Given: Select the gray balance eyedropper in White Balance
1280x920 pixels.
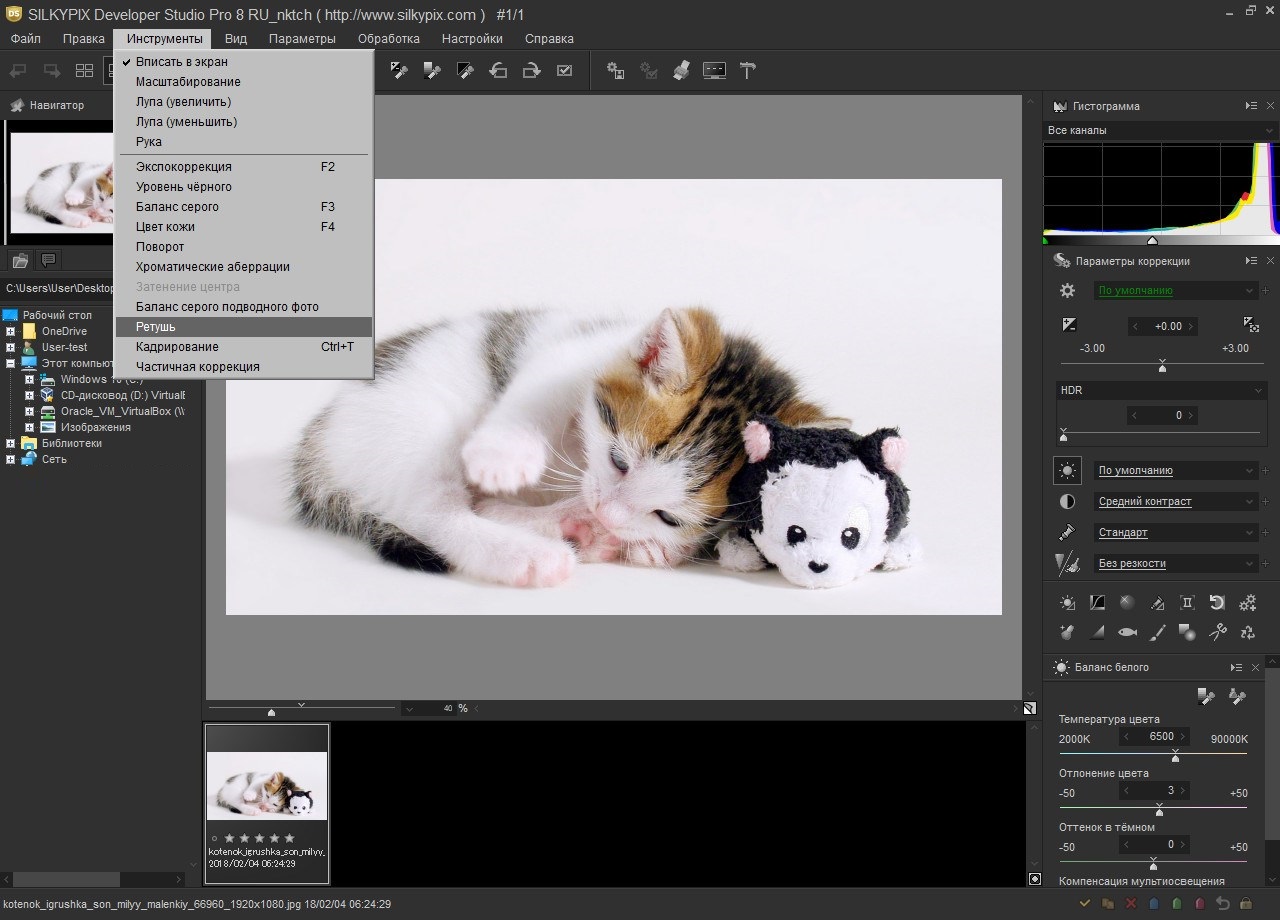Looking at the screenshot, I should 1206,697.
